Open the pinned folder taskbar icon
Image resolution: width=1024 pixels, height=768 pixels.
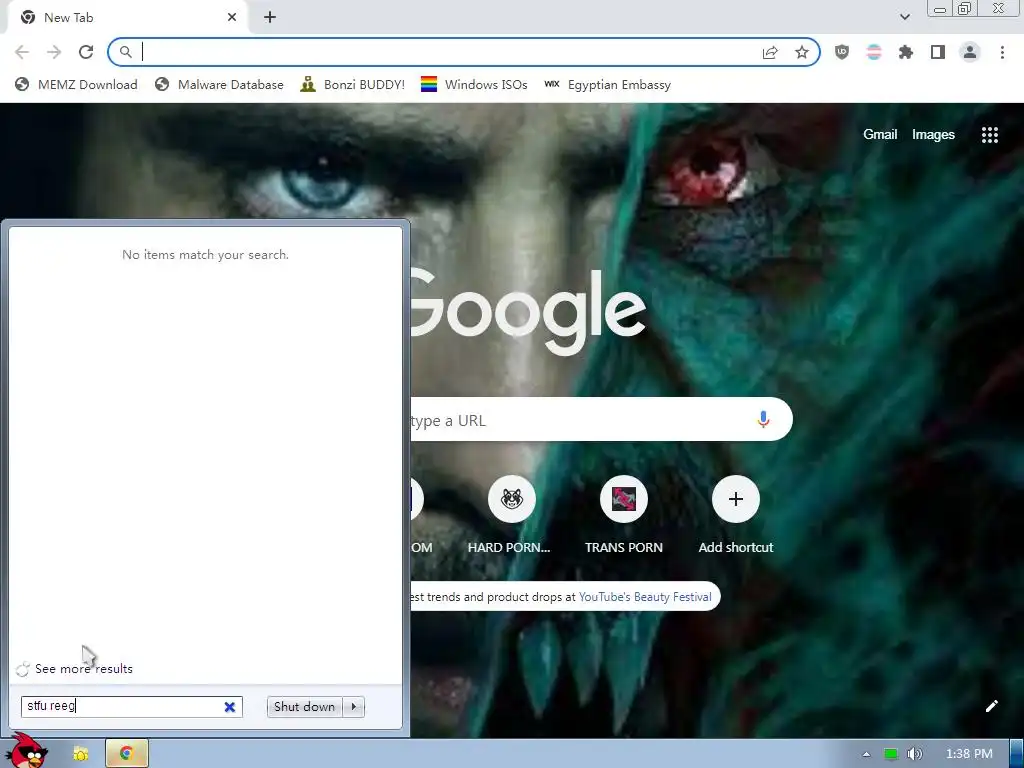pos(81,754)
